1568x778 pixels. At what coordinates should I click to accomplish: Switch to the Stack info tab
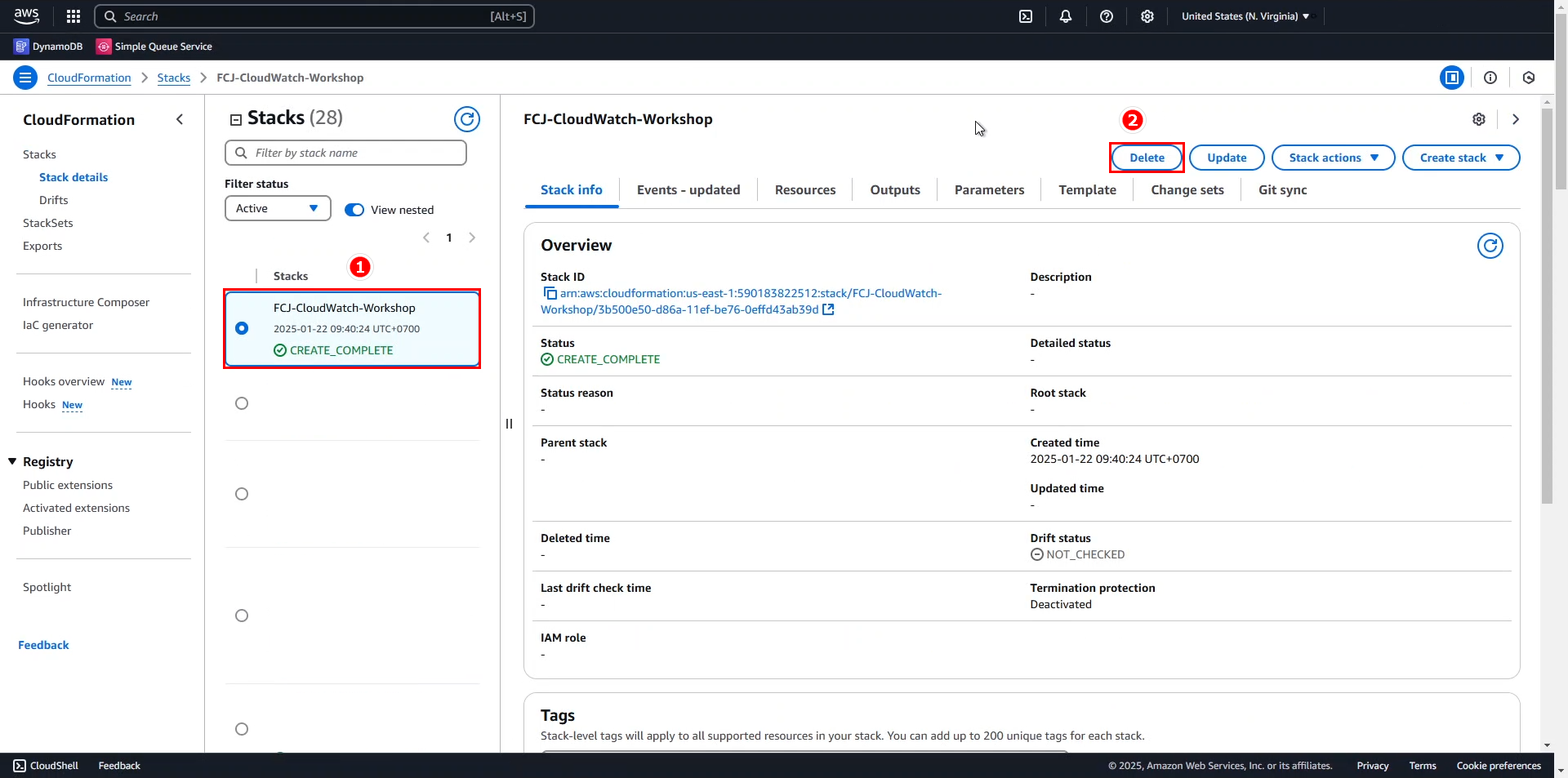pyautogui.click(x=572, y=189)
